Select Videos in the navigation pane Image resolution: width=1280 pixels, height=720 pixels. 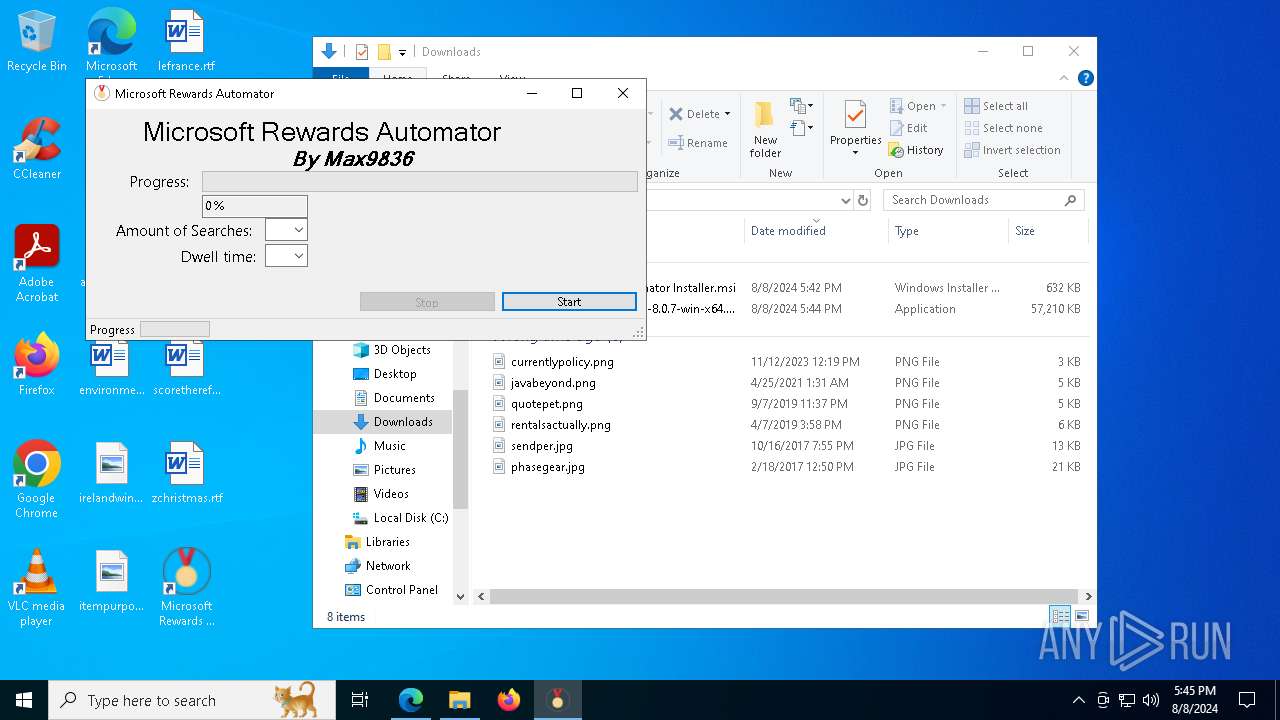390,494
